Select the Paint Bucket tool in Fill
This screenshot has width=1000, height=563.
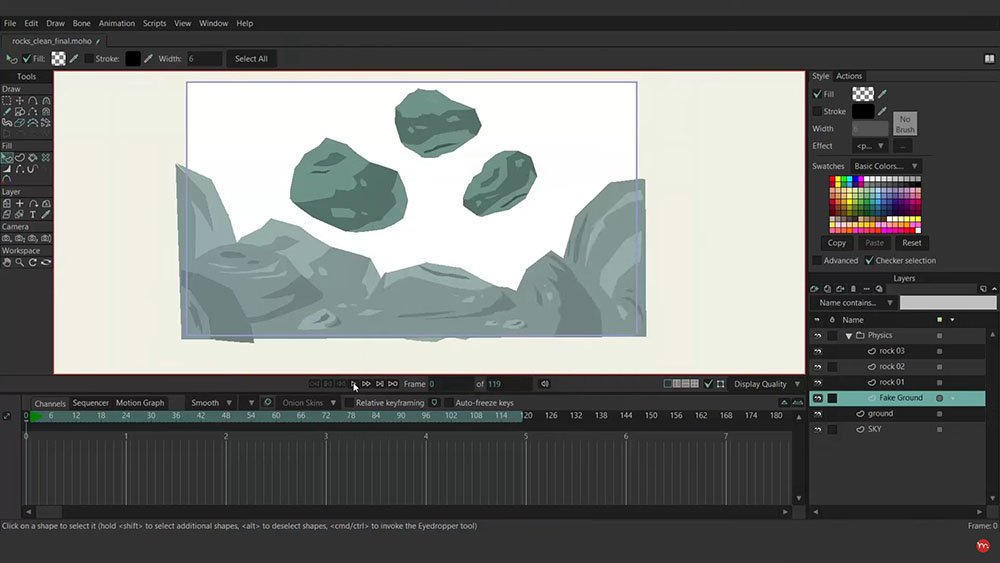point(33,157)
